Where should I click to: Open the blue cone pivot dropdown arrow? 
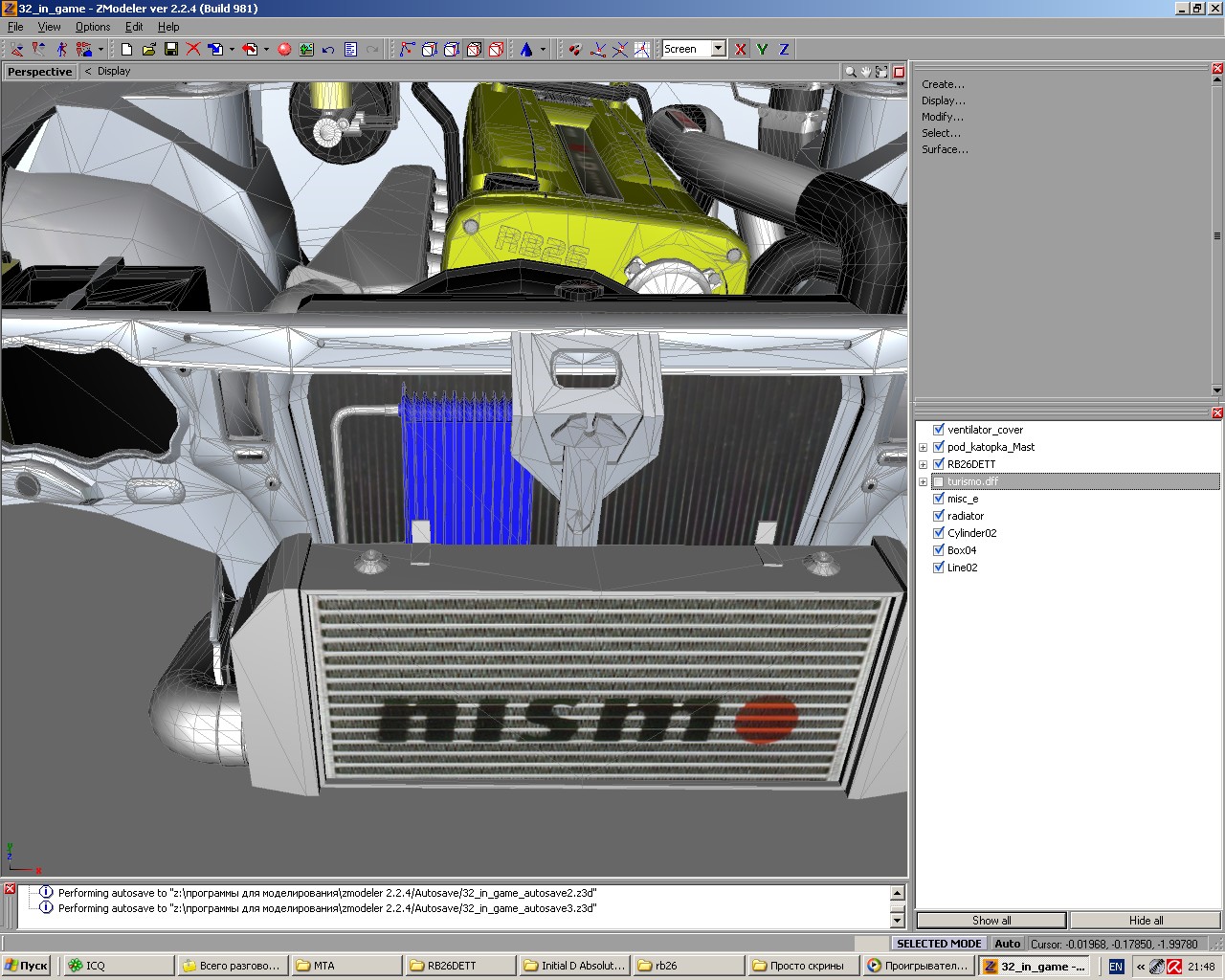(x=543, y=49)
